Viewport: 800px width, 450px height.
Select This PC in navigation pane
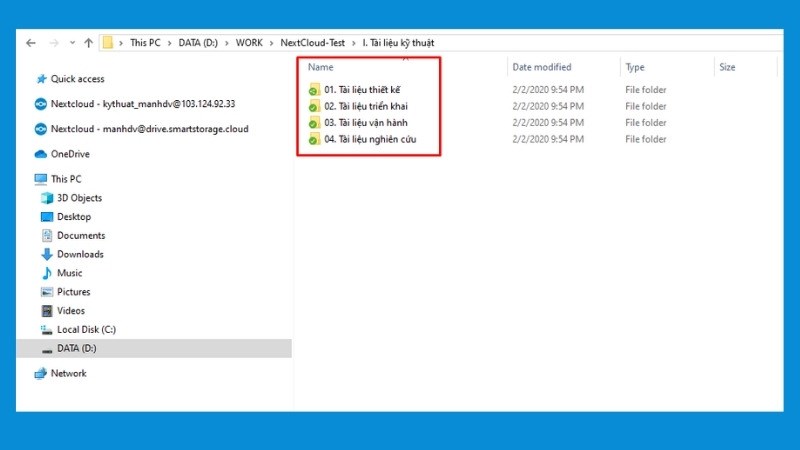point(66,179)
